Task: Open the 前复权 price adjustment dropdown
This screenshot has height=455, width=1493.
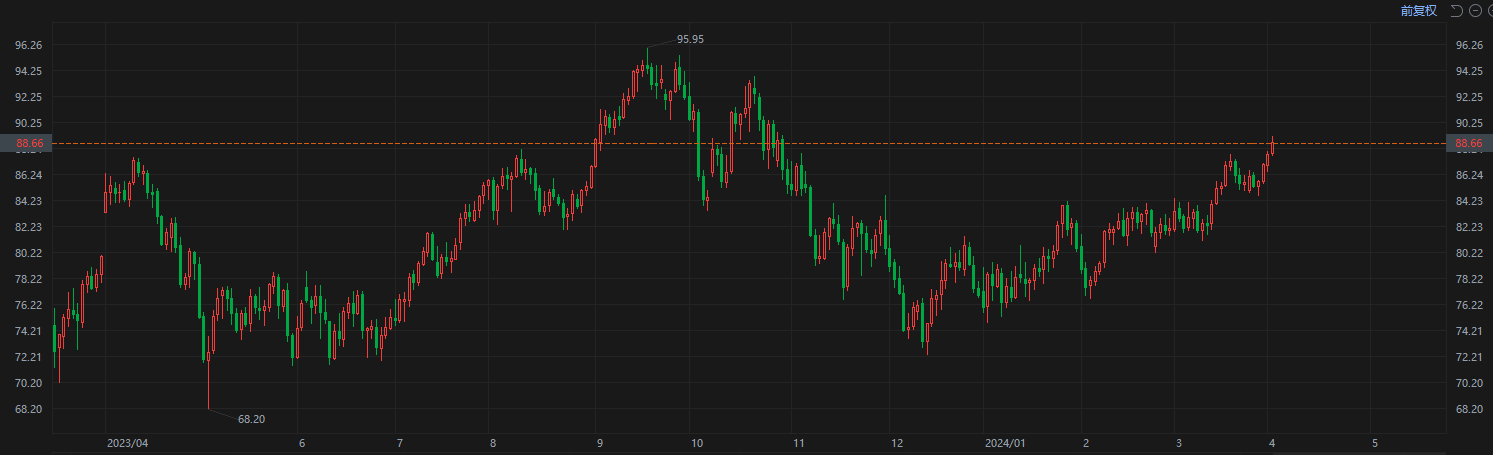Action: point(1418,10)
